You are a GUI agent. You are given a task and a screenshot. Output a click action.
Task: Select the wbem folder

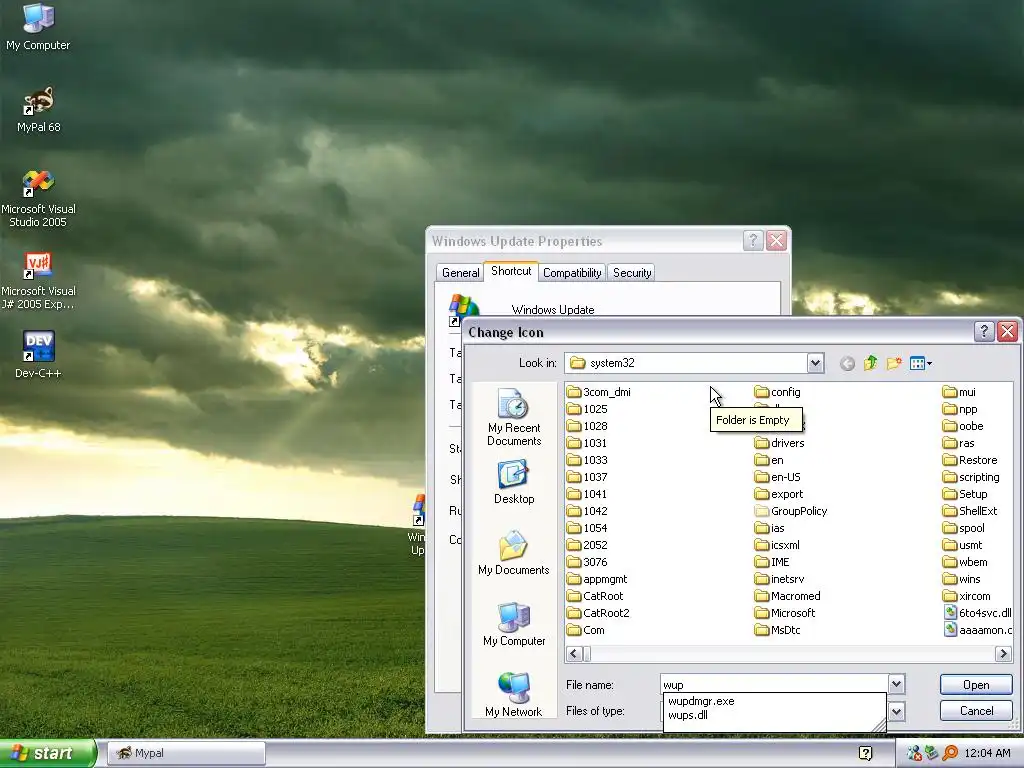coord(965,562)
